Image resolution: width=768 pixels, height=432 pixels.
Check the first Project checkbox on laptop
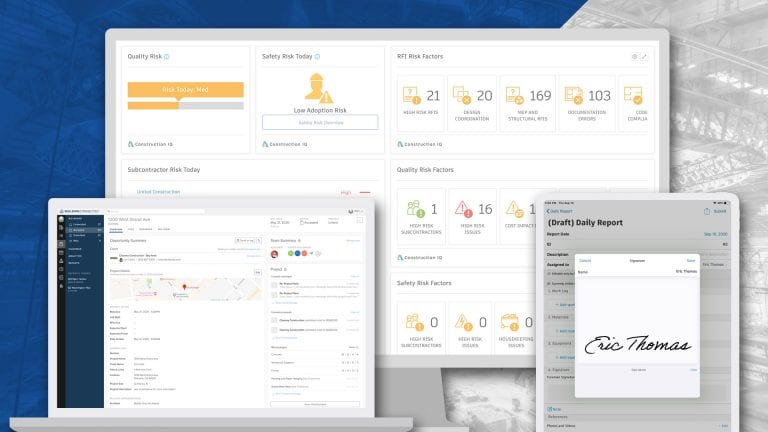[274, 285]
